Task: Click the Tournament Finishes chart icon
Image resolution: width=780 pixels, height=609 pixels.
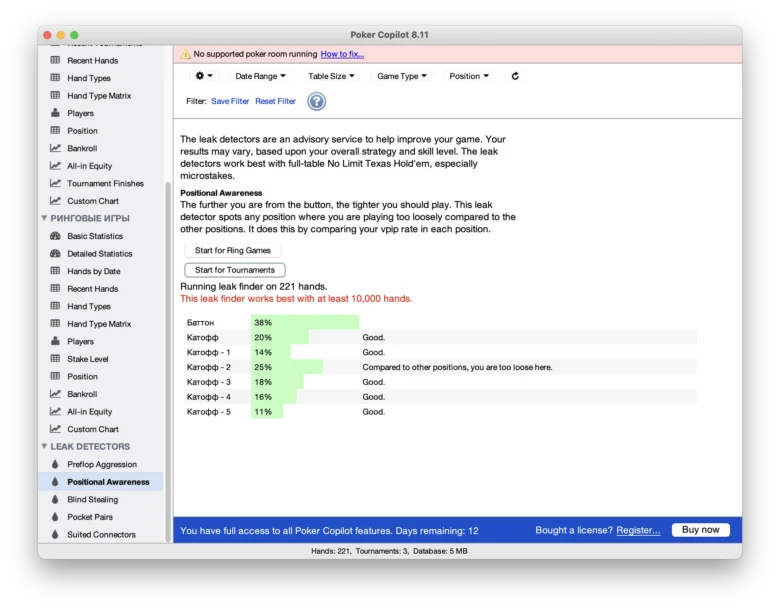Action: click(55, 183)
